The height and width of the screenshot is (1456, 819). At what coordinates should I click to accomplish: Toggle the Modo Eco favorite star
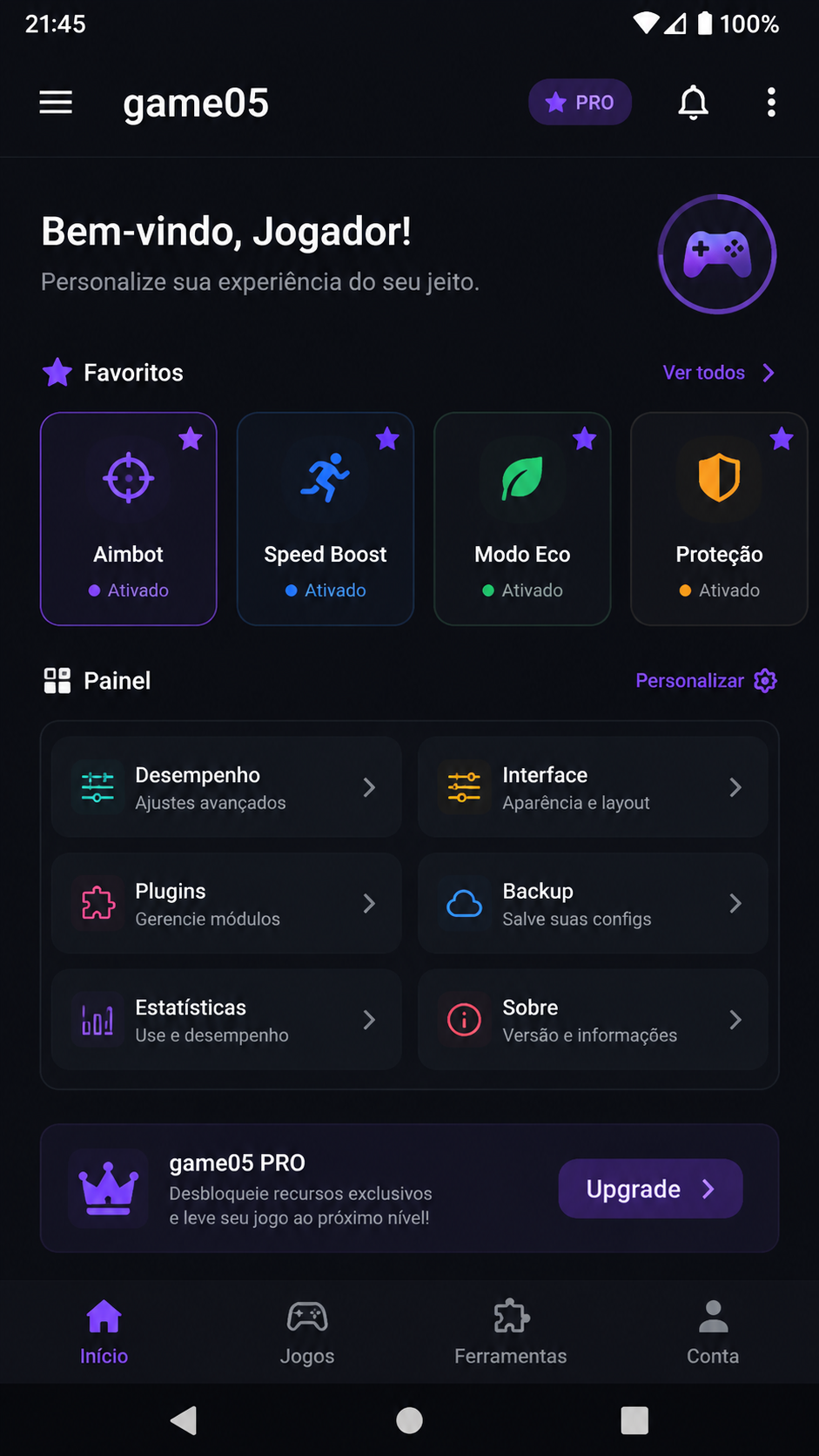(584, 439)
